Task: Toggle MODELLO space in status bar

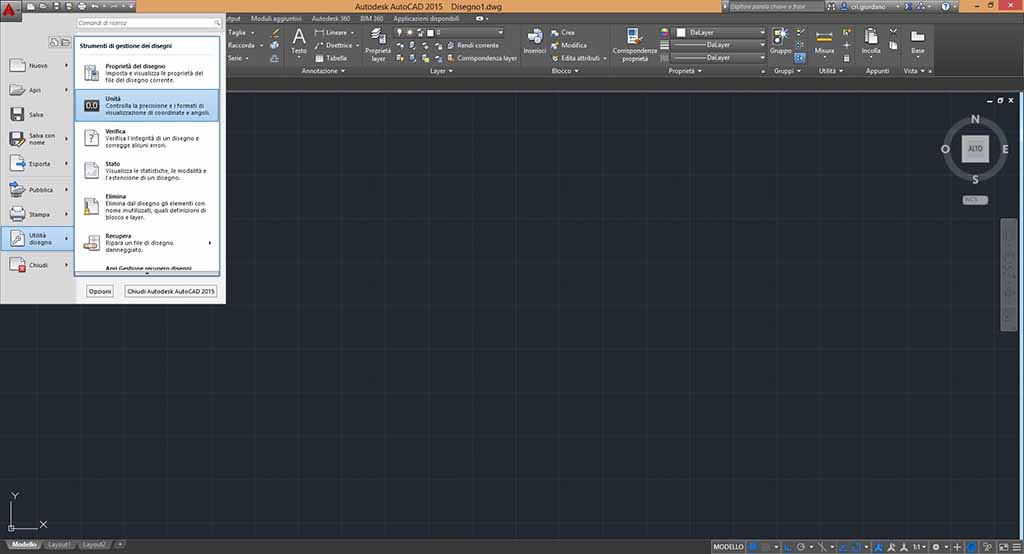Action: point(728,547)
